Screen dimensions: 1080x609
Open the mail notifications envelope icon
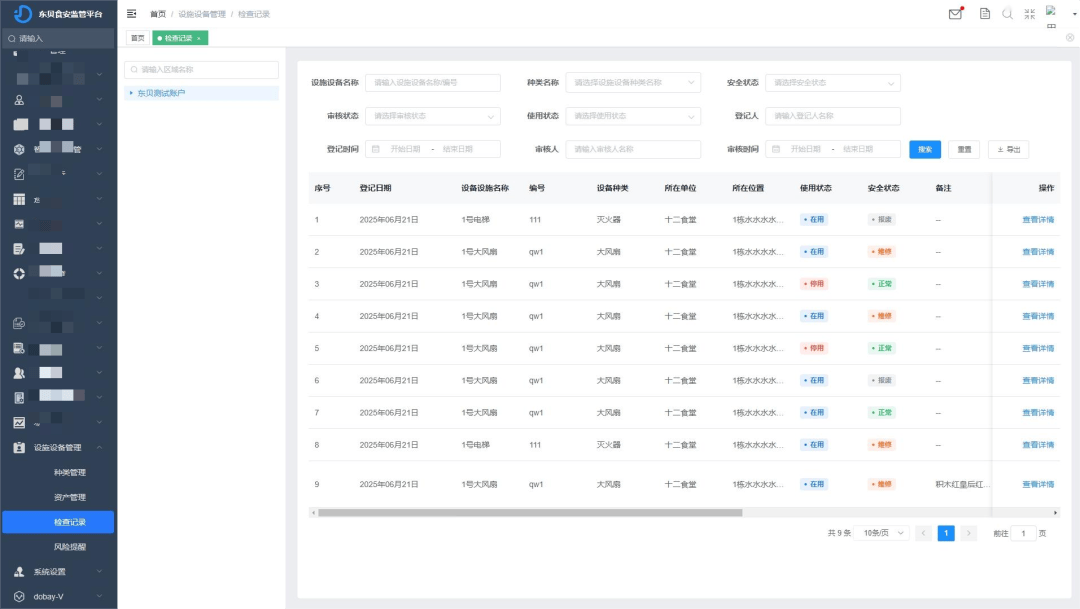point(955,14)
